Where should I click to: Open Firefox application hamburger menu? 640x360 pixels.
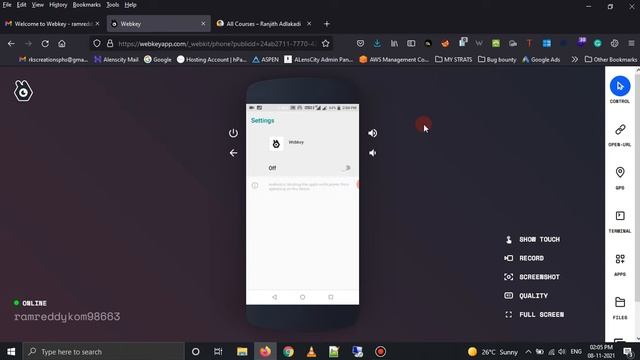pos(631,43)
